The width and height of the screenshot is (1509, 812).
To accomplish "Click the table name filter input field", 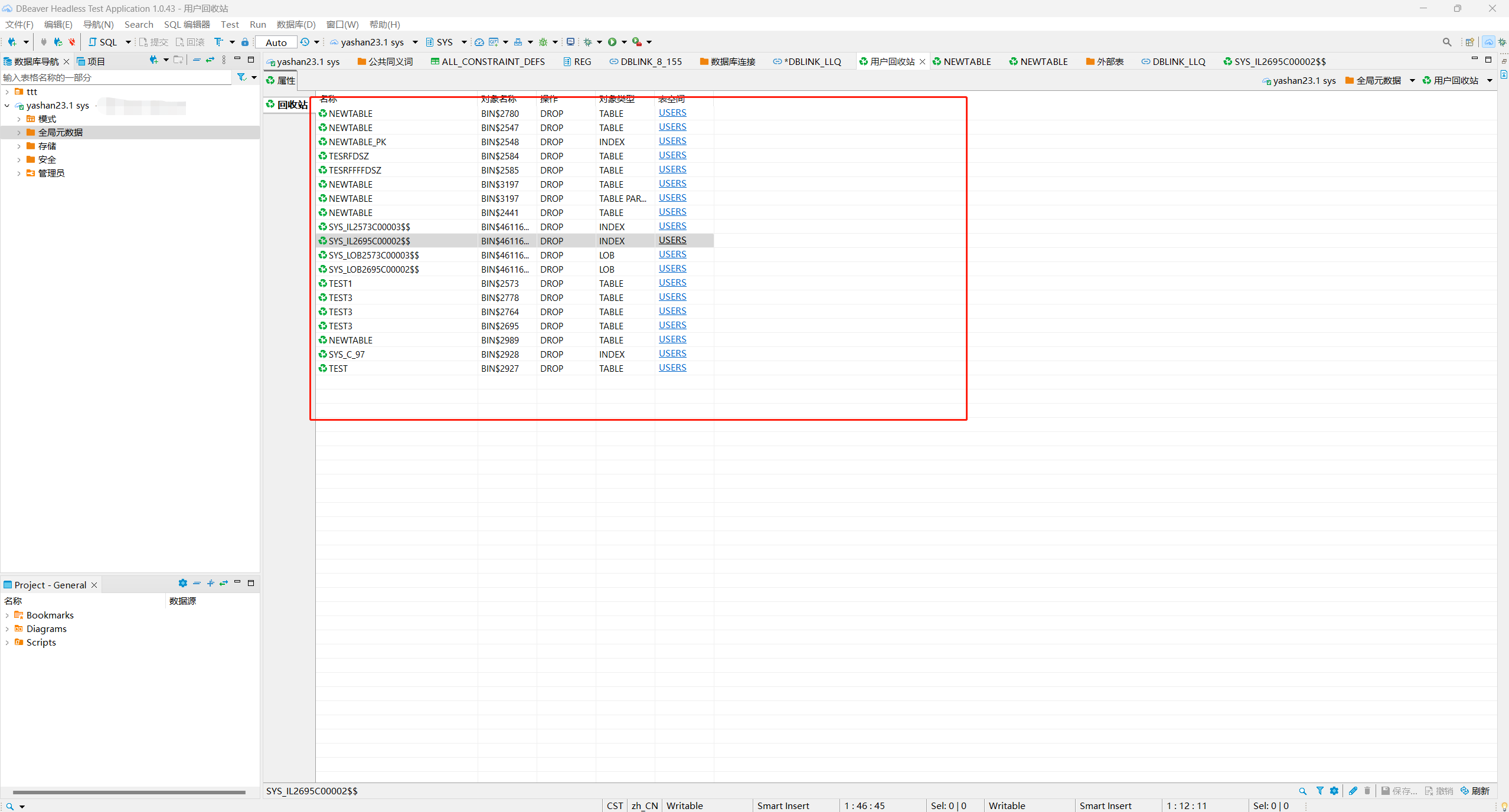I will click(x=116, y=77).
